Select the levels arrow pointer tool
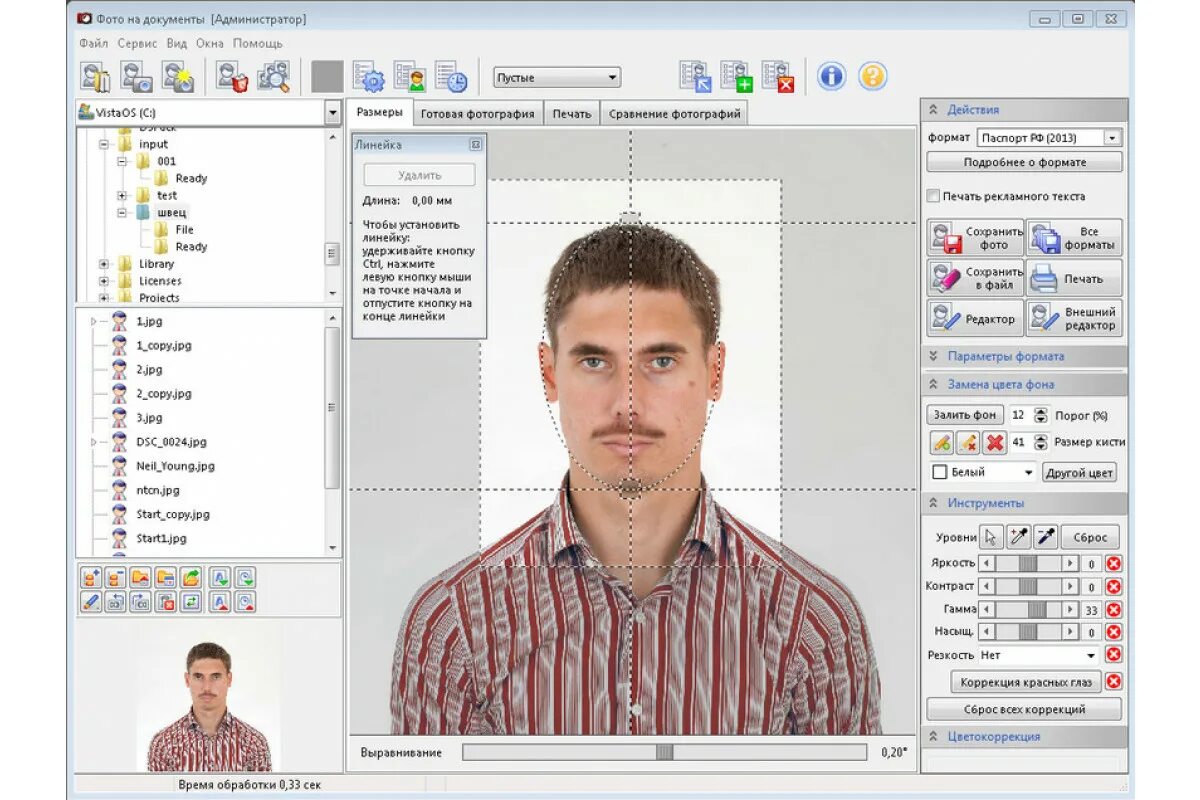Screen dimensions: 1200x800 [991, 537]
